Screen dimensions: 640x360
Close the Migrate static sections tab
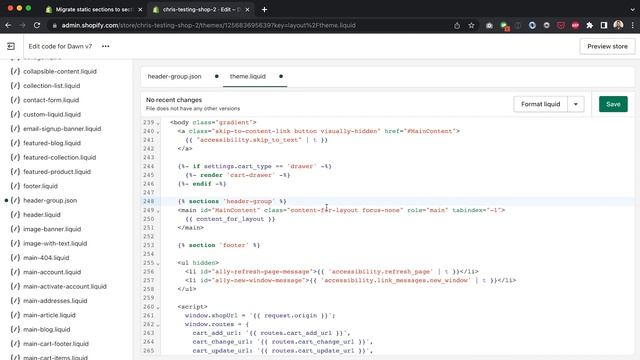[x=140, y=9]
